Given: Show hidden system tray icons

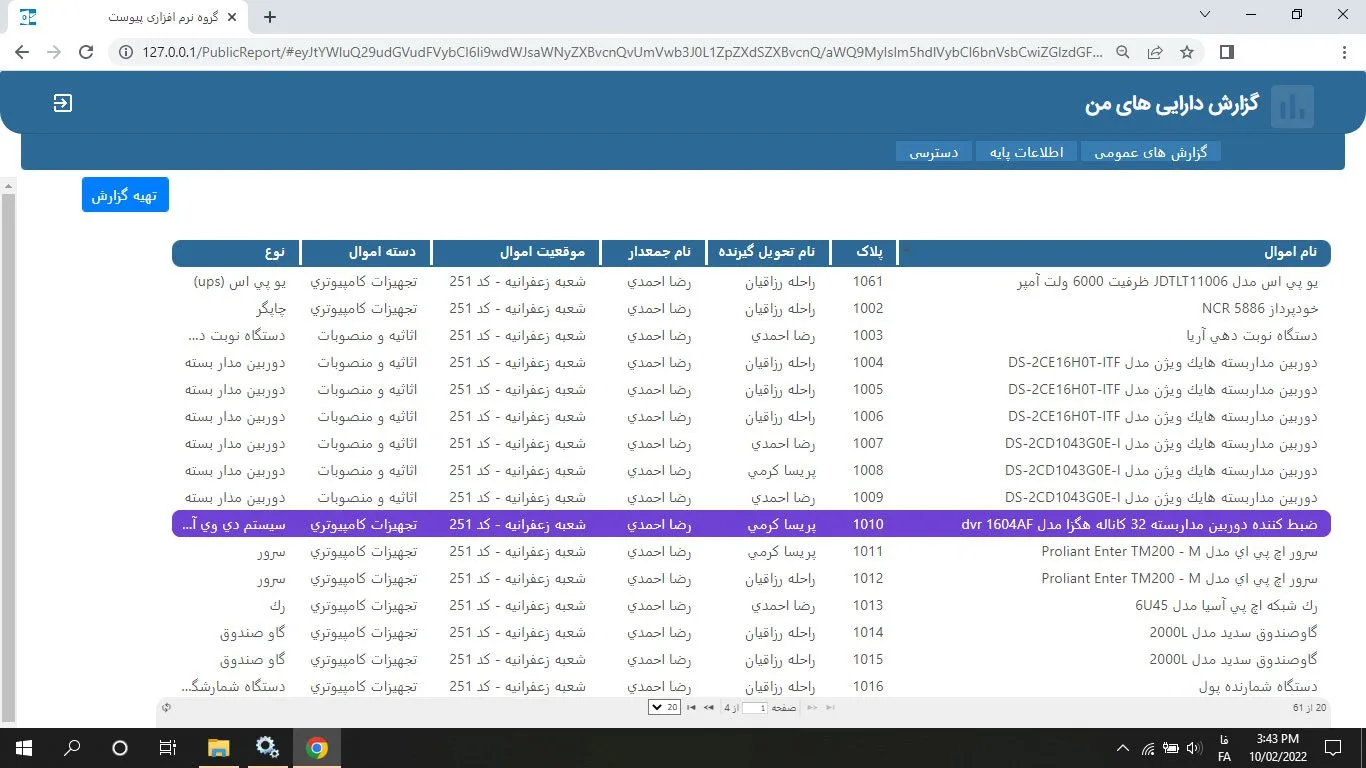Looking at the screenshot, I should point(1122,748).
